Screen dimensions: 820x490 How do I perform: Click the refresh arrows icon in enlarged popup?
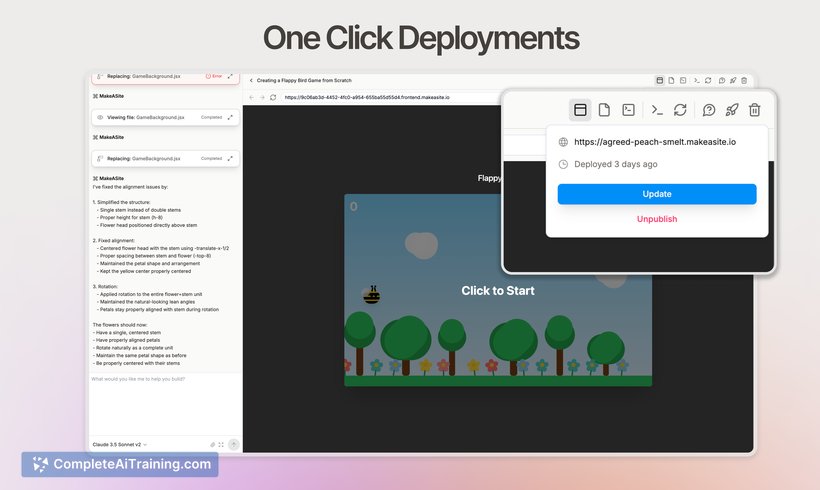[680, 110]
